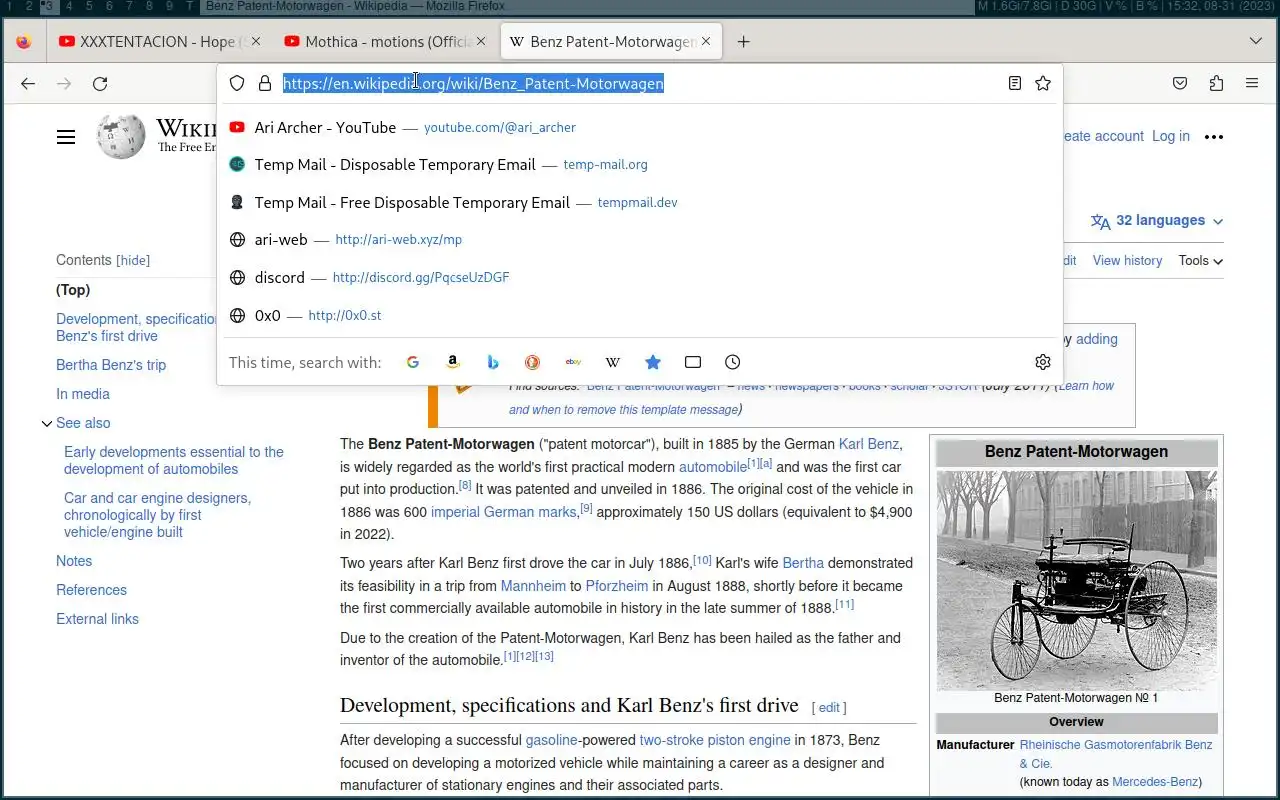The width and height of the screenshot is (1280, 800).
Task: Select the tempmail.dev suggestion
Action: click(640, 202)
